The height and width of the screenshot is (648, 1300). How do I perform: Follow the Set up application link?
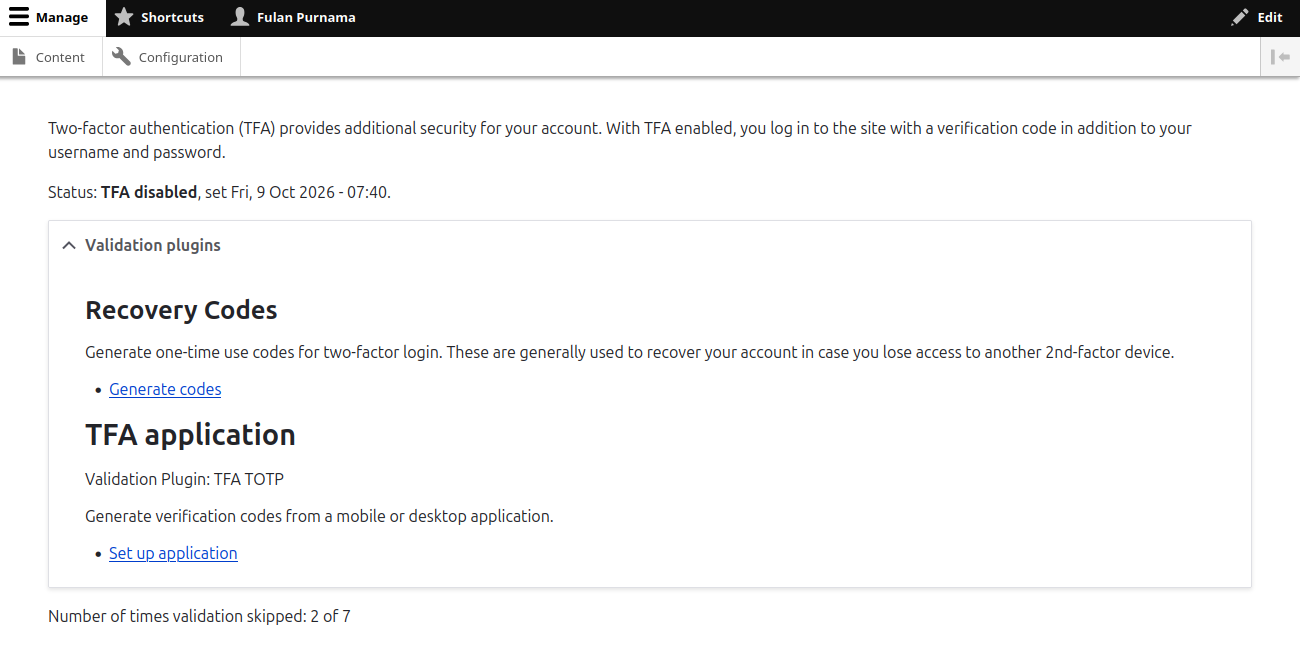(173, 553)
